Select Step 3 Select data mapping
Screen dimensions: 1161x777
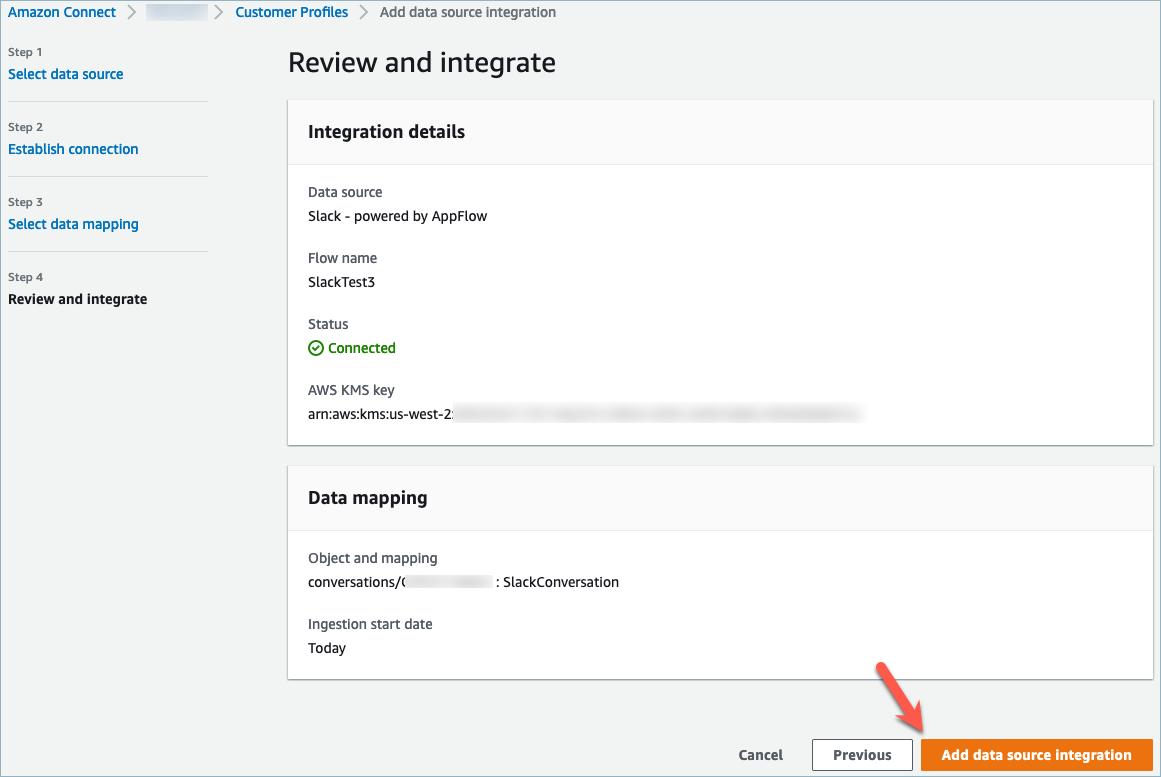(73, 224)
